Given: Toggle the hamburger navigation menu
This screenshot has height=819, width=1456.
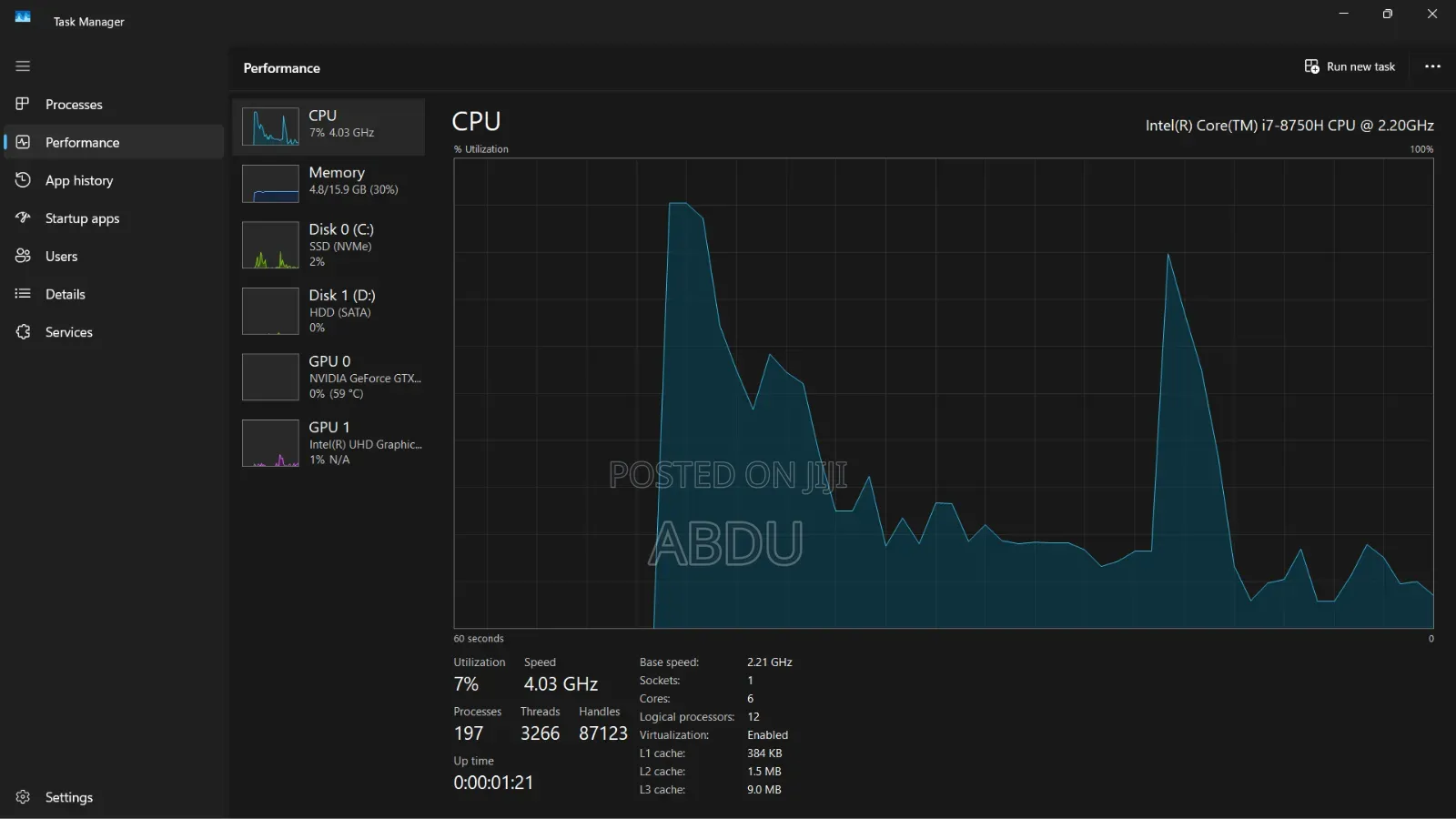Looking at the screenshot, I should tap(23, 66).
